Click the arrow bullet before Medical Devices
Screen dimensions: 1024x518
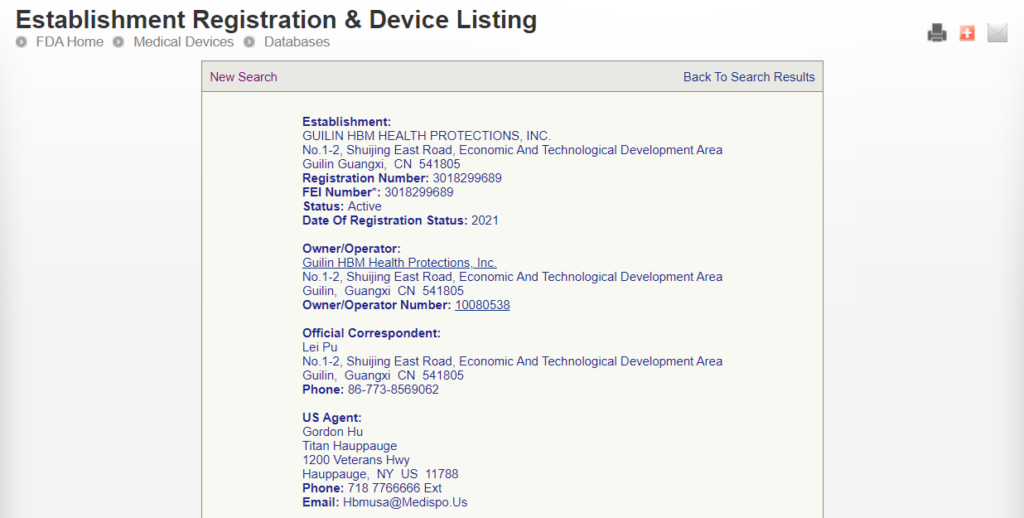pos(118,42)
